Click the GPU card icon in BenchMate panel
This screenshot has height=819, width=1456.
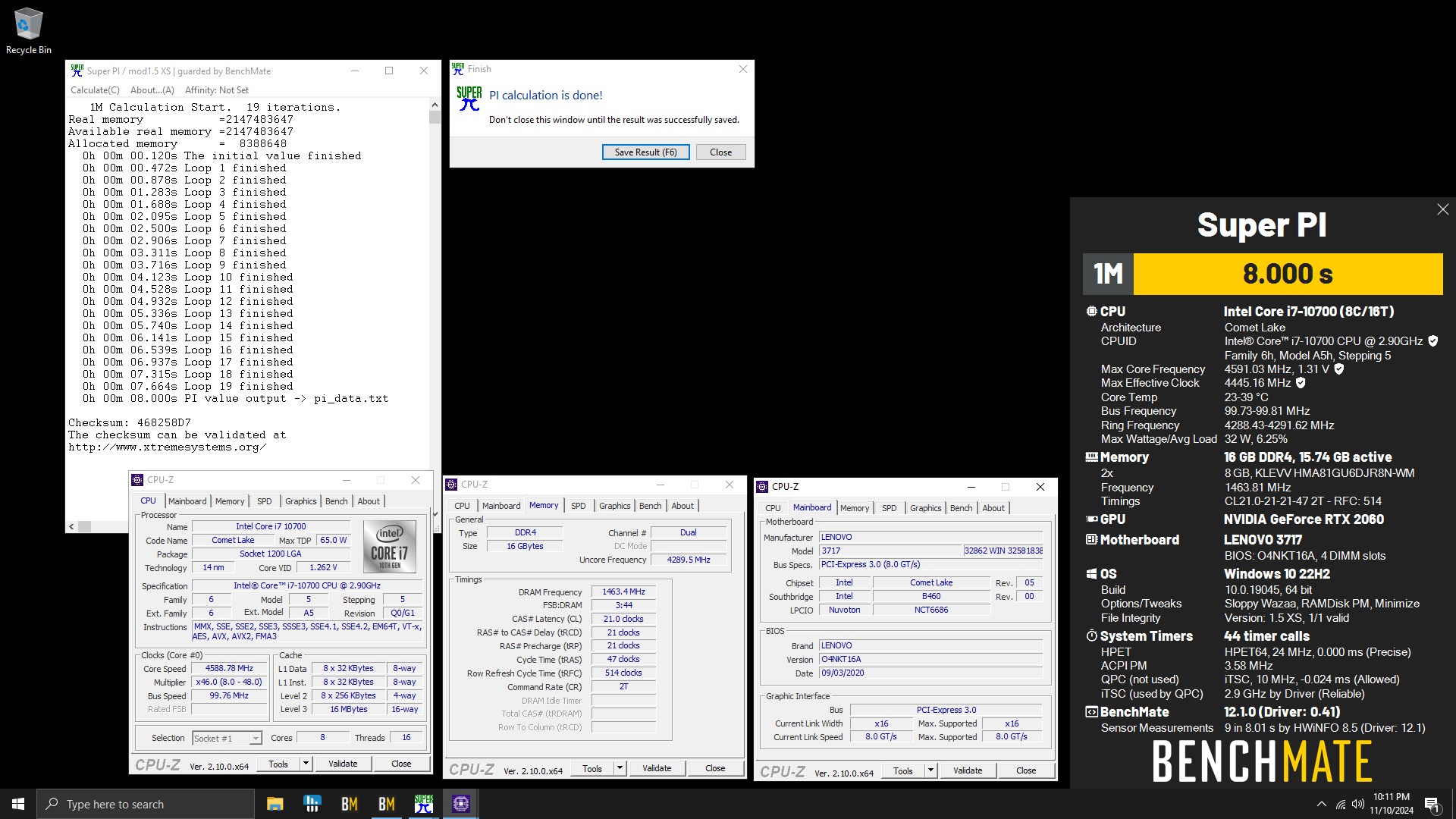1091,519
